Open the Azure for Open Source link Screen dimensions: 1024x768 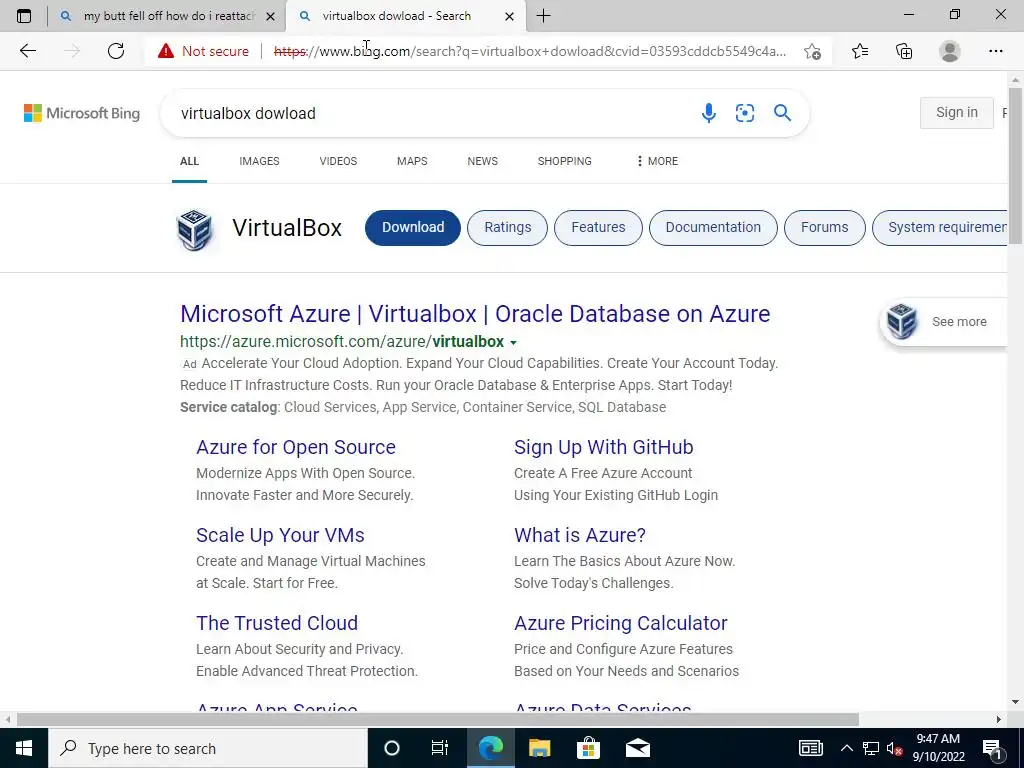point(296,447)
